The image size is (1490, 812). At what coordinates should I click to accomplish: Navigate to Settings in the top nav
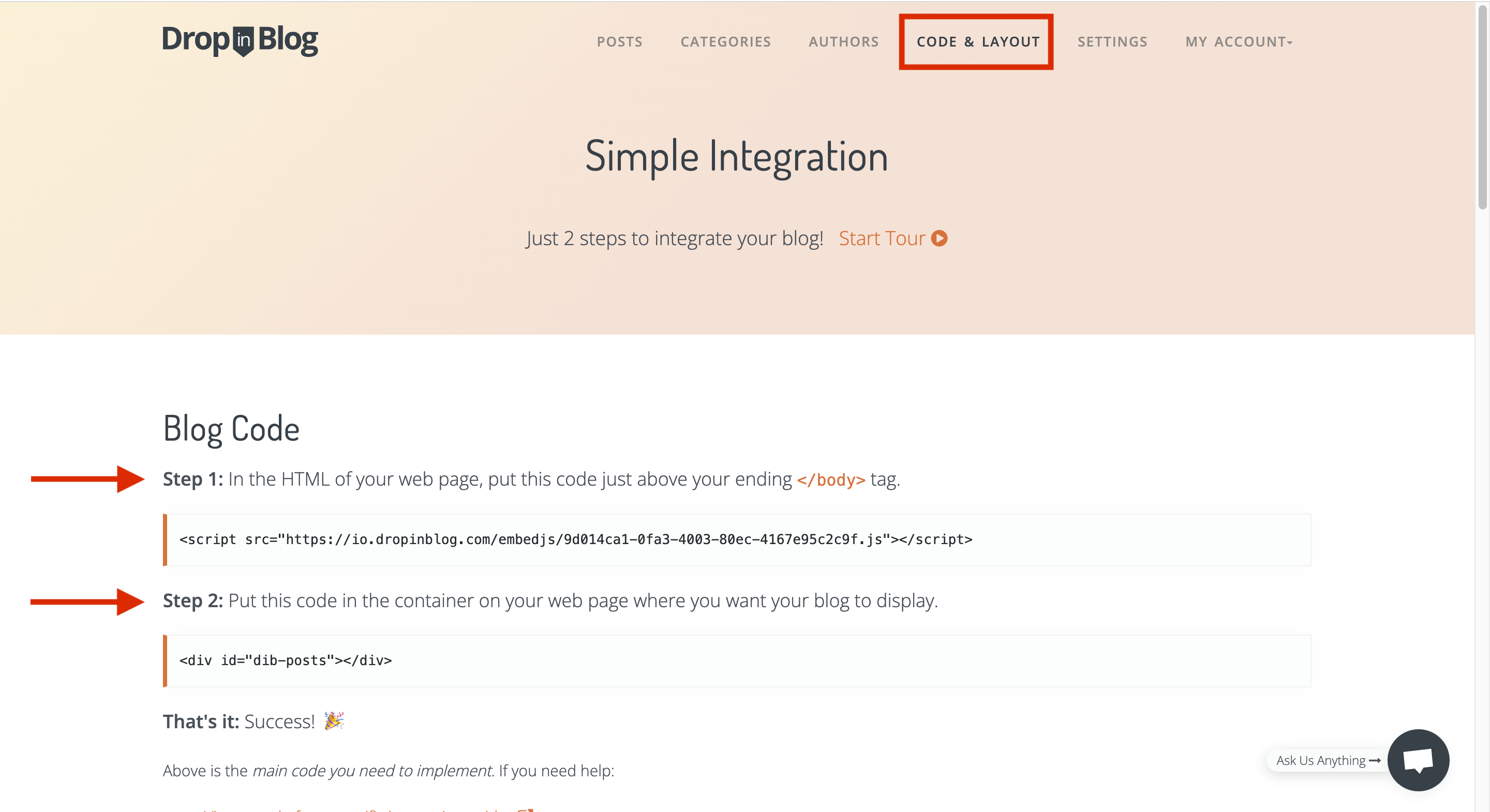1112,42
